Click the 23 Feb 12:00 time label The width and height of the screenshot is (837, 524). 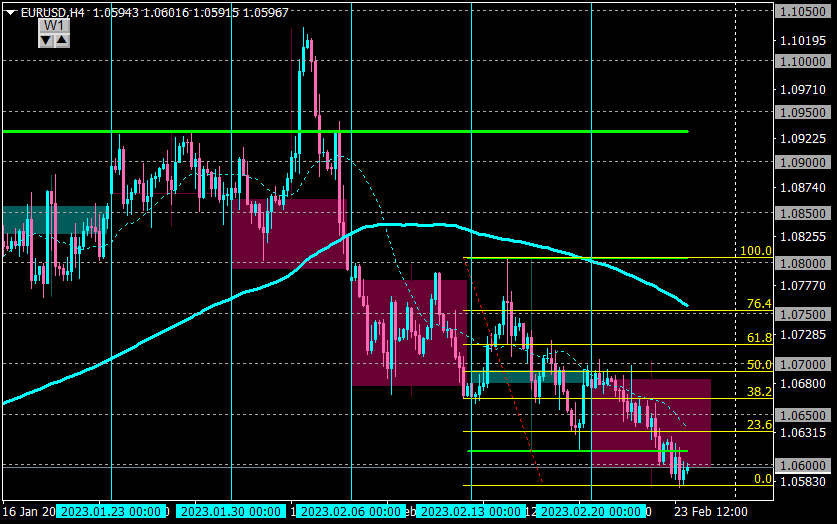(x=710, y=512)
